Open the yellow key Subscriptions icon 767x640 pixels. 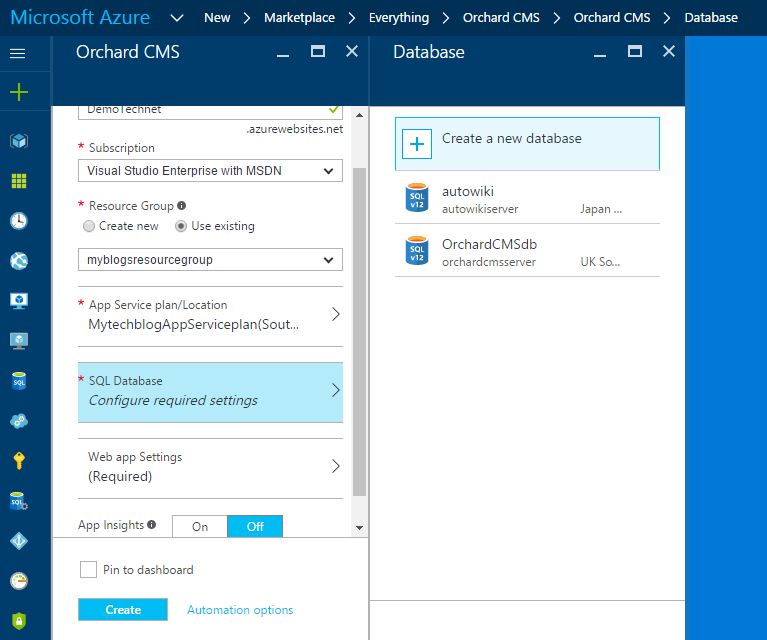19,461
